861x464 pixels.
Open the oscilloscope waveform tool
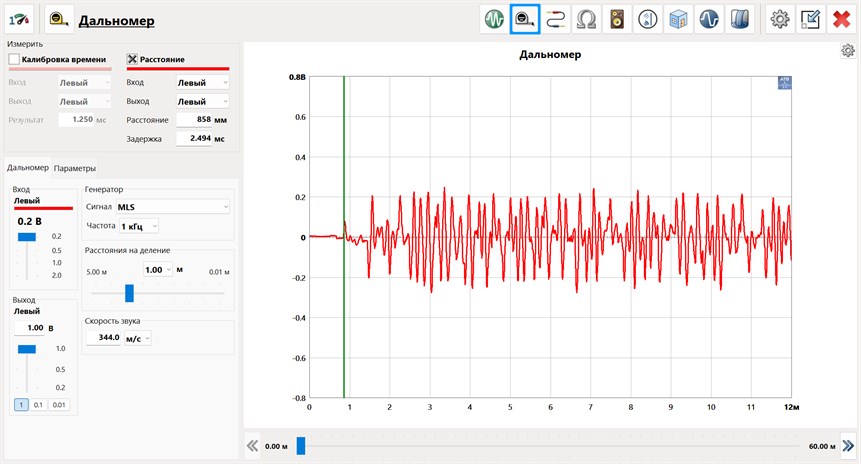[494, 19]
